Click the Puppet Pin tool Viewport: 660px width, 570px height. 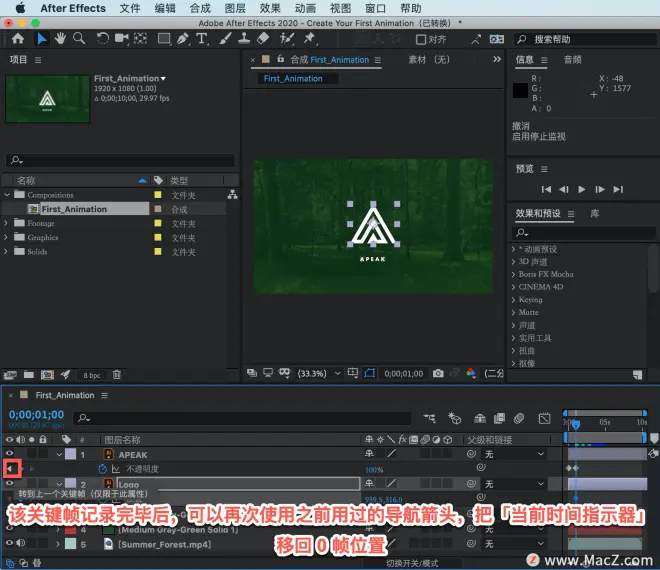(310, 39)
